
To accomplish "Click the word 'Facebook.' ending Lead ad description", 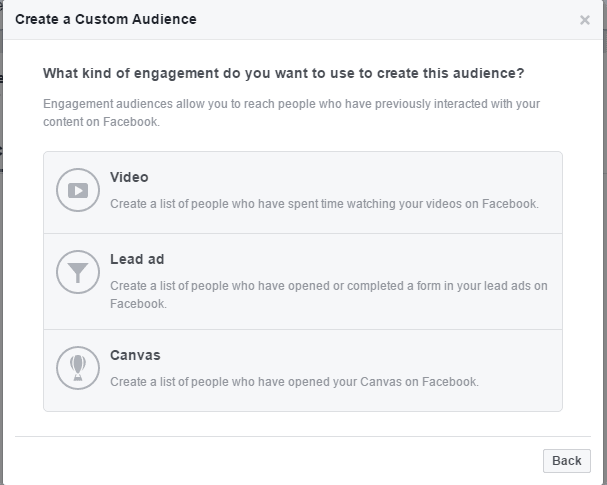I will (x=138, y=304).
